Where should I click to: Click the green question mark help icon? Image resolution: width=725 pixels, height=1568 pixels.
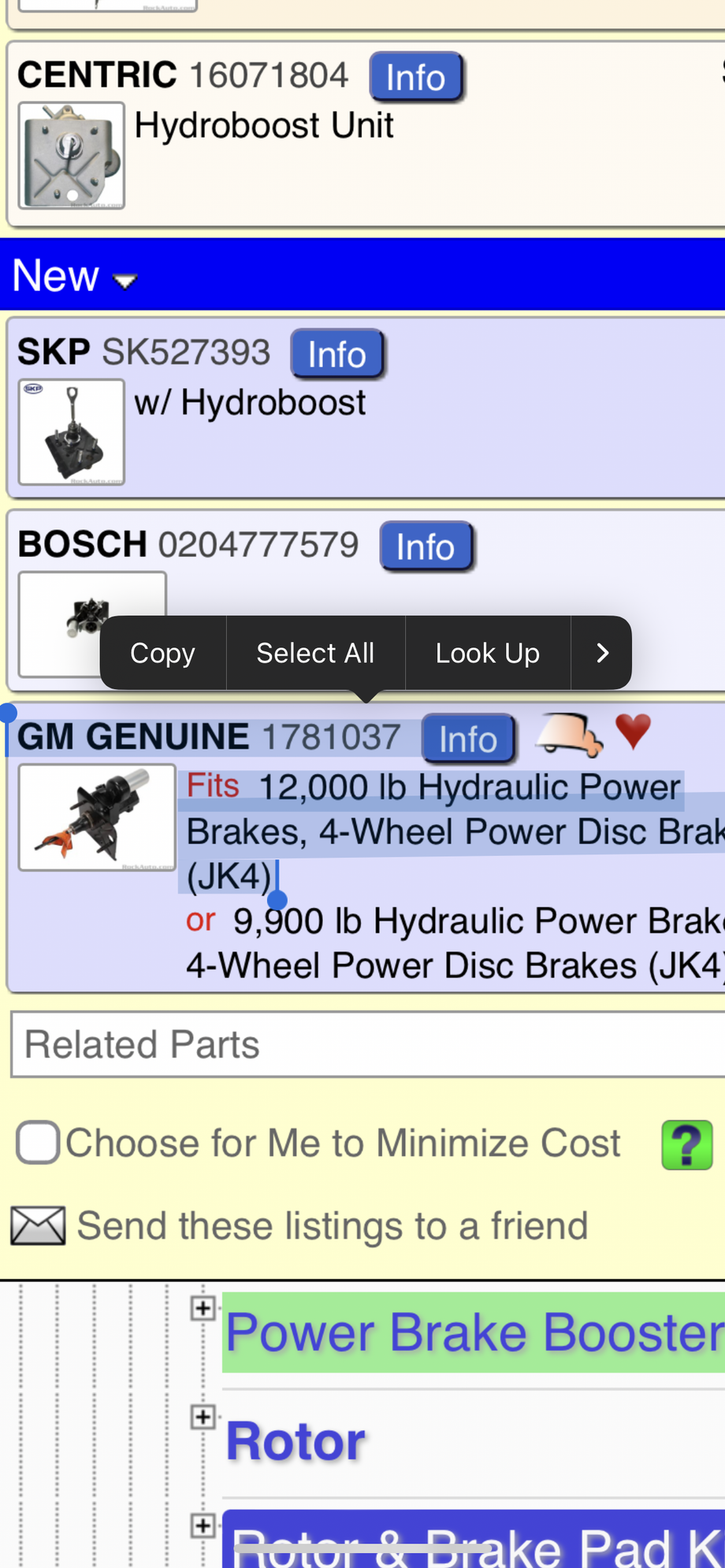tap(686, 1144)
